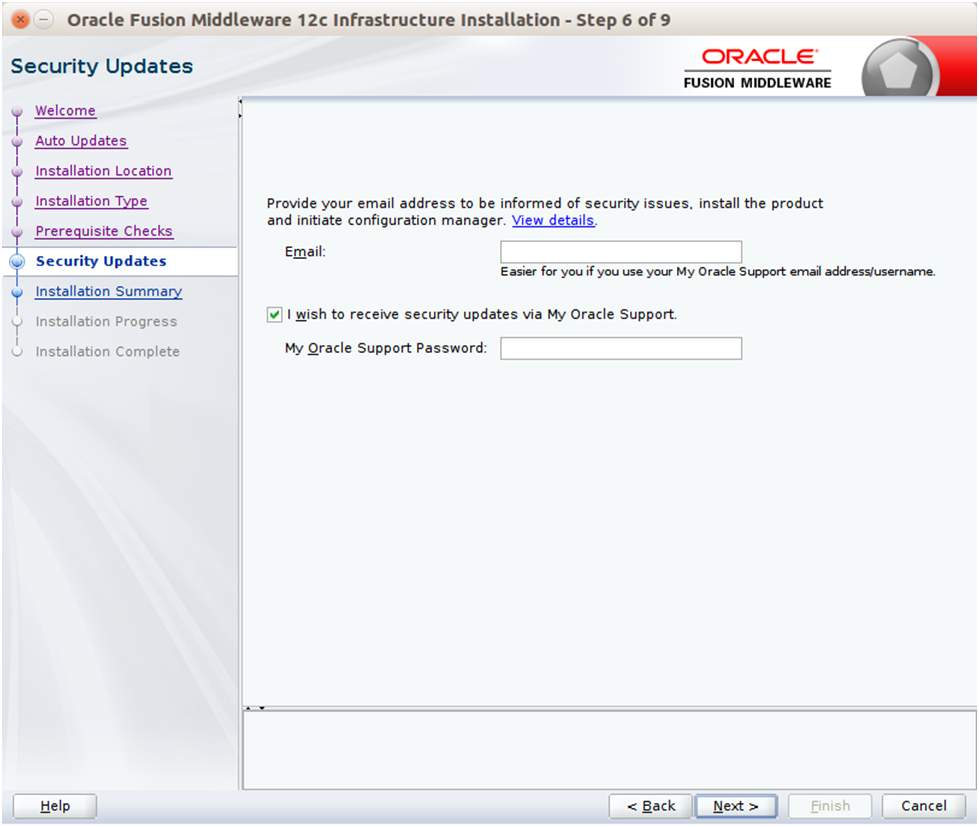This screenshot has width=979, height=827.
Task: Click the Installation Progress disabled step text
Action: tap(106, 321)
